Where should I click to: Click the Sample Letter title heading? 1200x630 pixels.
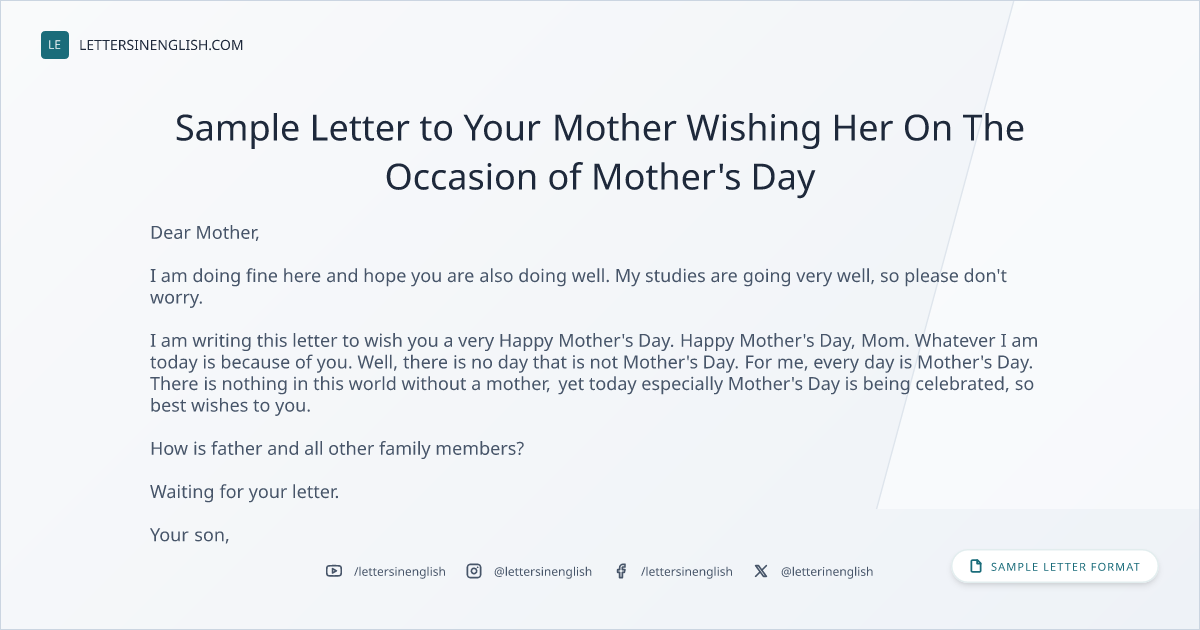[600, 152]
